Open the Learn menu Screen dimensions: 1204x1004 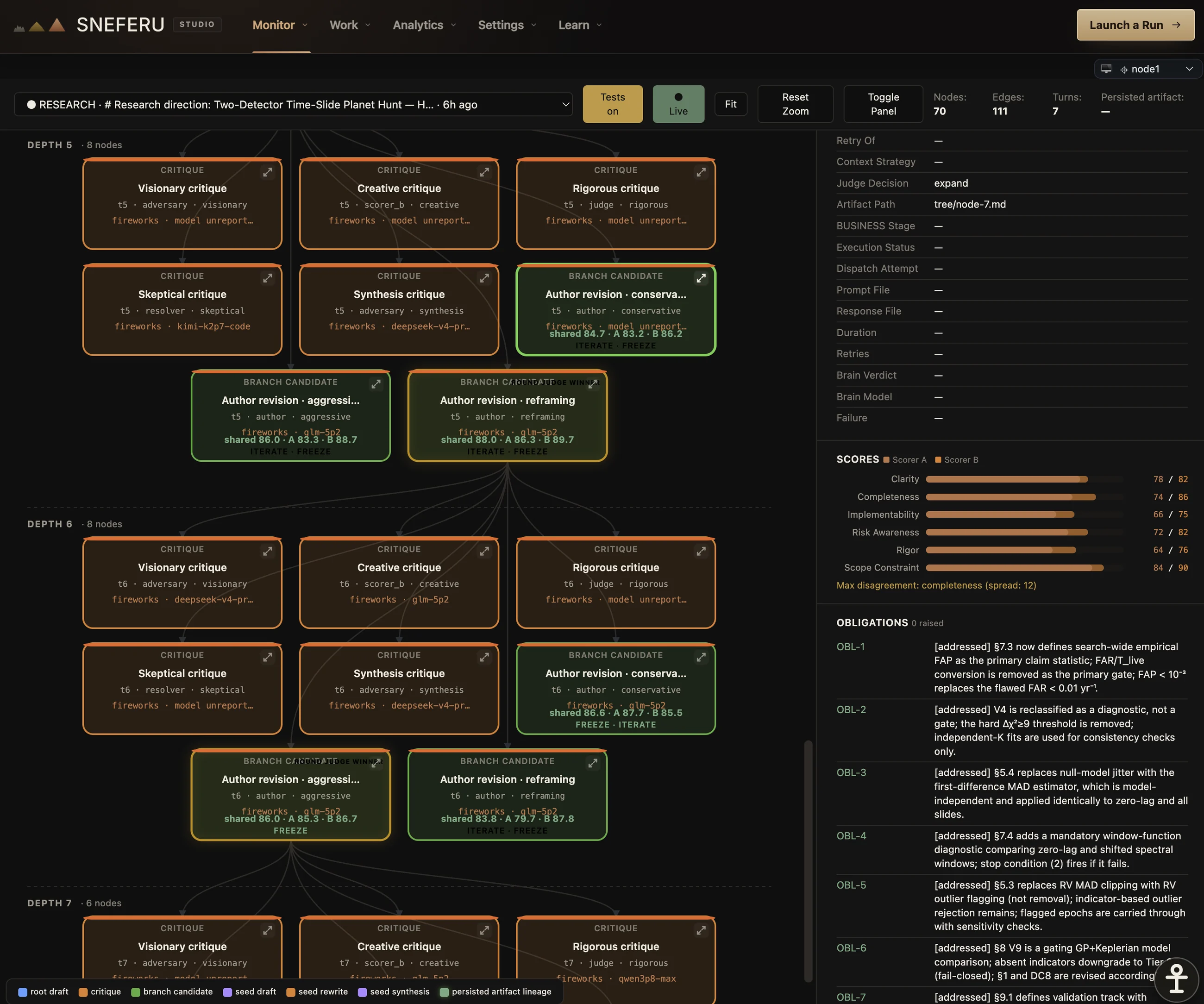[580, 25]
